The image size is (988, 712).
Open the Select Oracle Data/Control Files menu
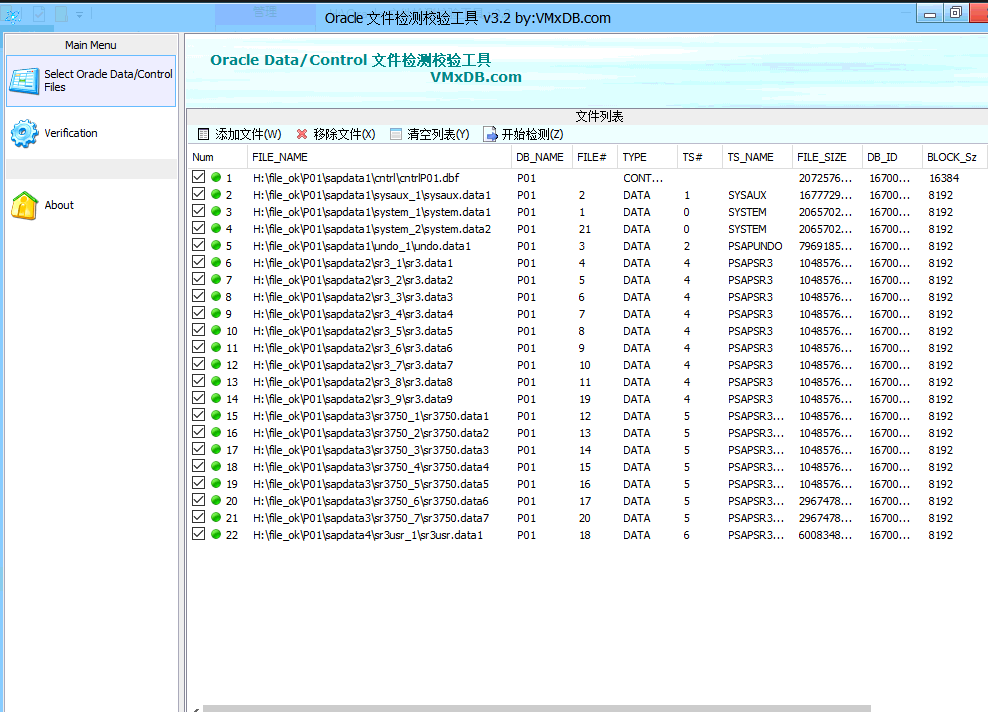tap(91, 81)
